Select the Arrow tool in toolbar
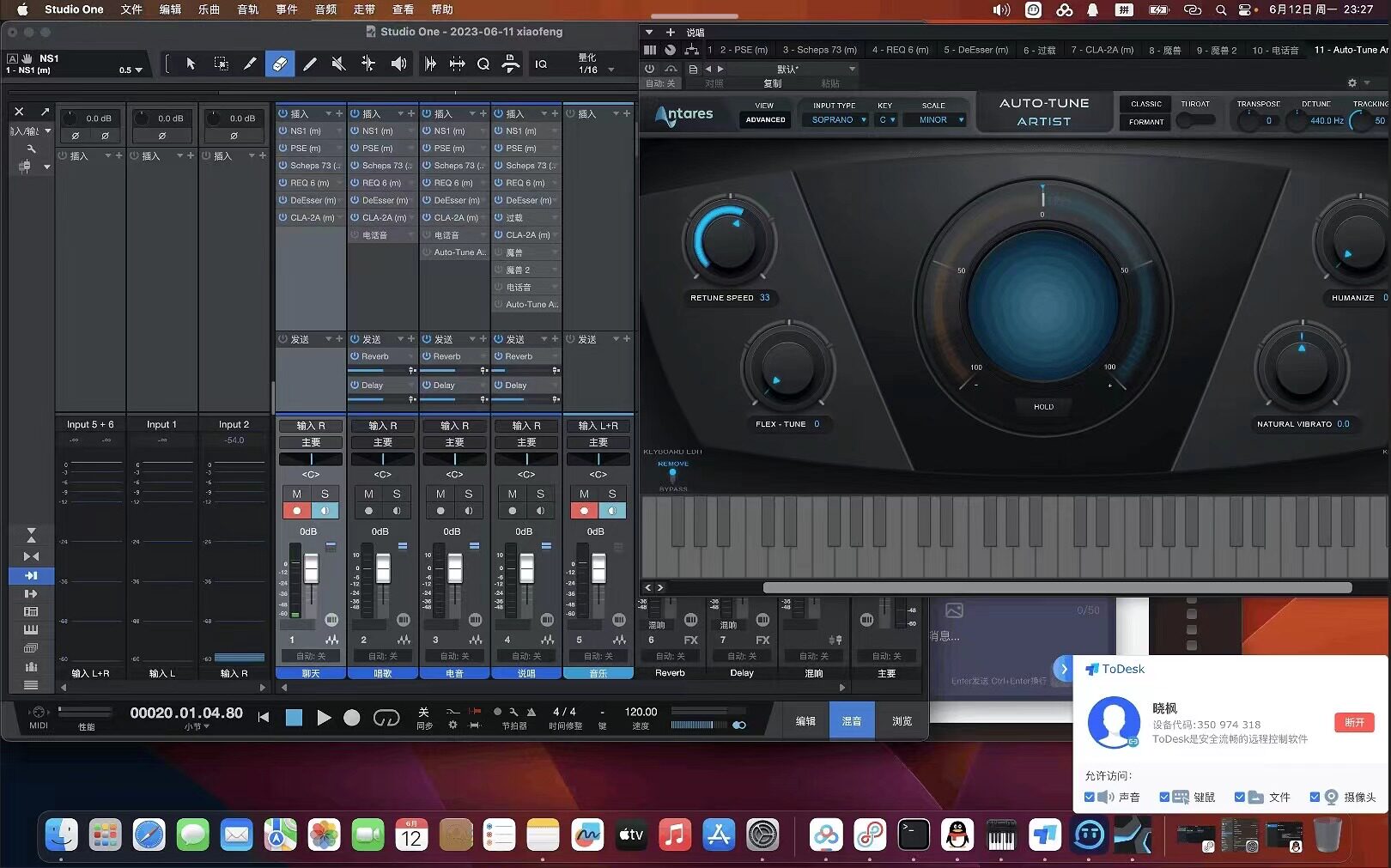 click(x=191, y=64)
